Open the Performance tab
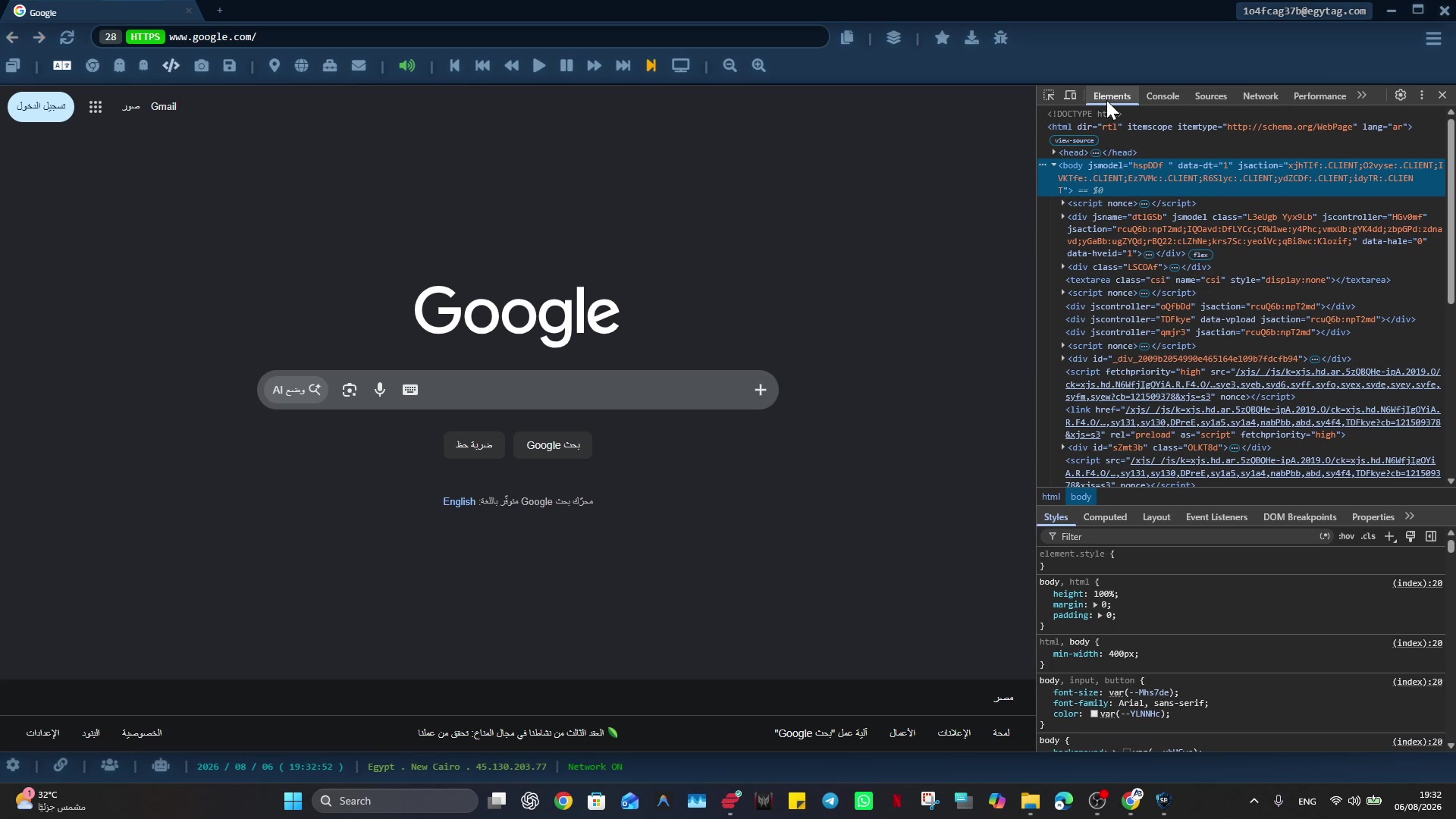The width and height of the screenshot is (1456, 819). point(1319,96)
